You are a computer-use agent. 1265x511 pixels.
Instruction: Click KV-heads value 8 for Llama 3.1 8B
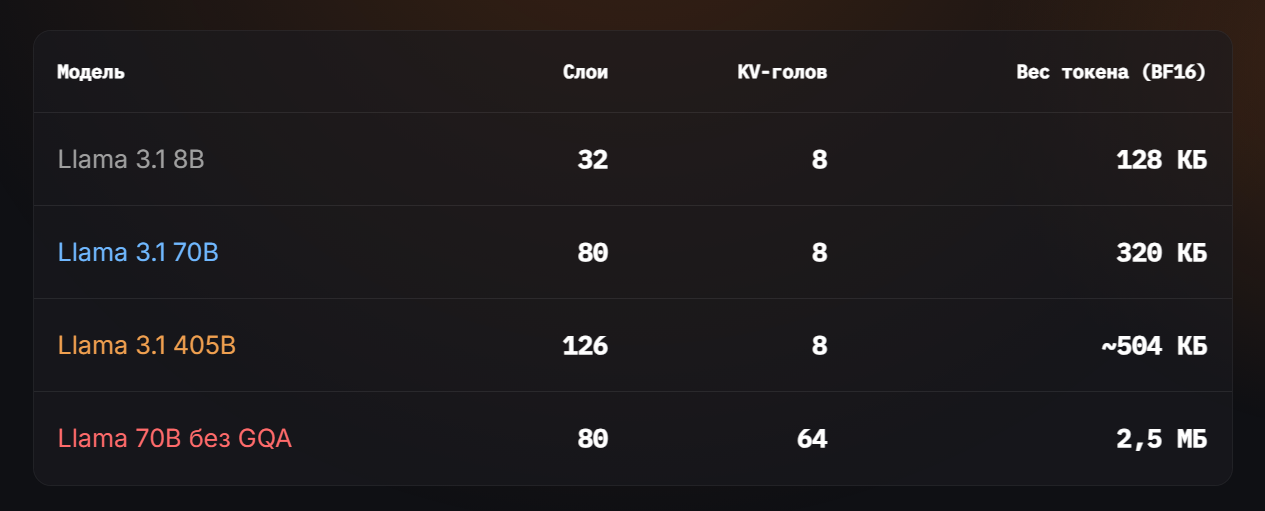pyautogui.click(x=820, y=159)
